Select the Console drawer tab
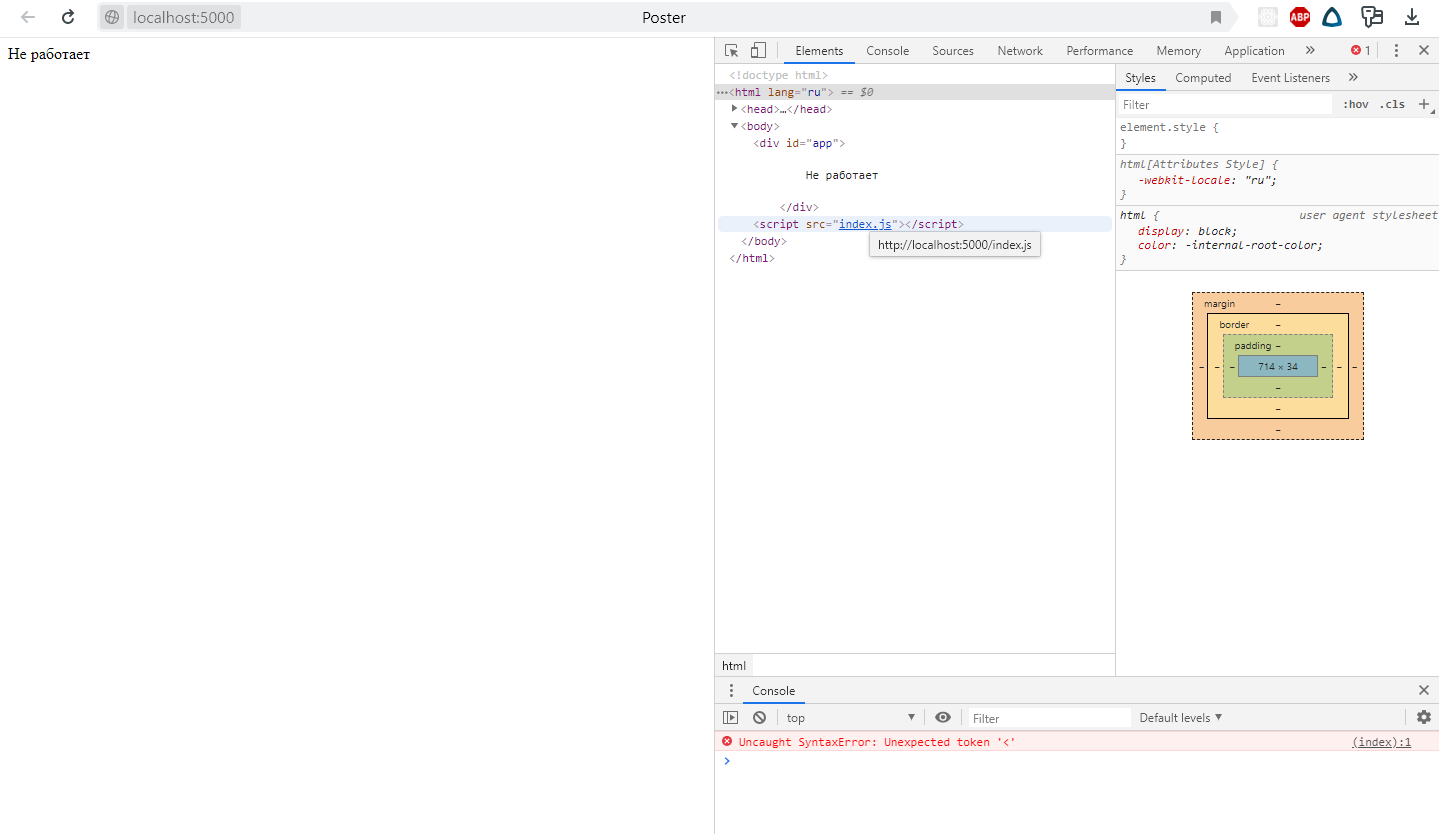1439x834 pixels. coord(774,691)
